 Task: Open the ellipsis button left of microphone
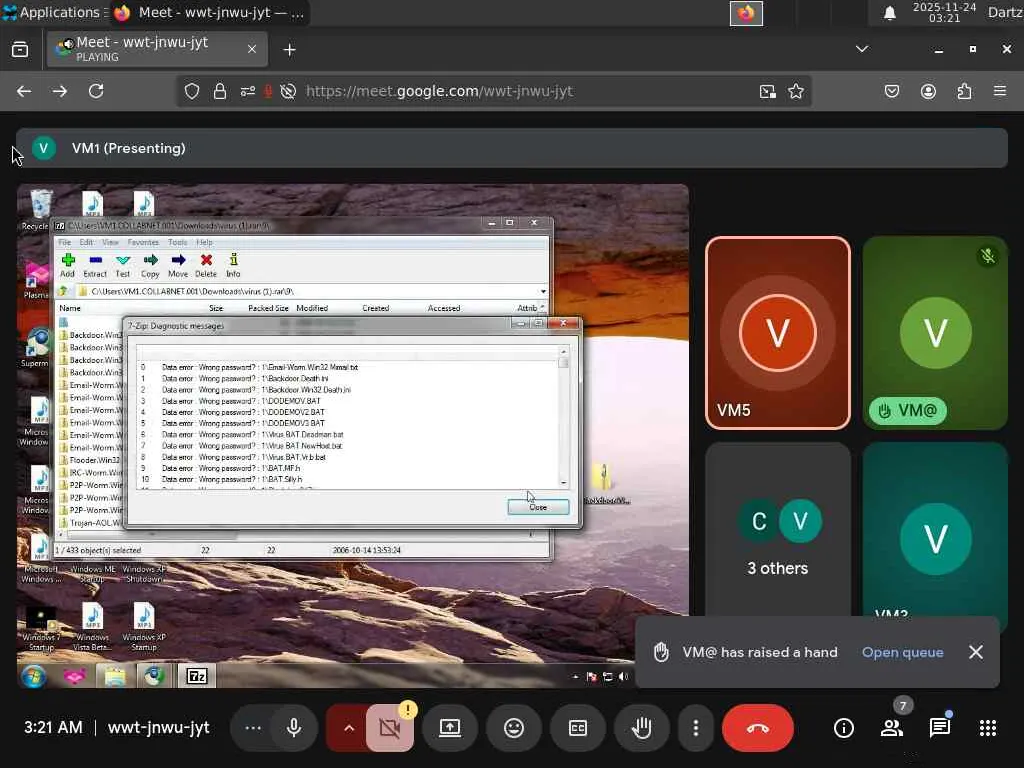(253, 728)
